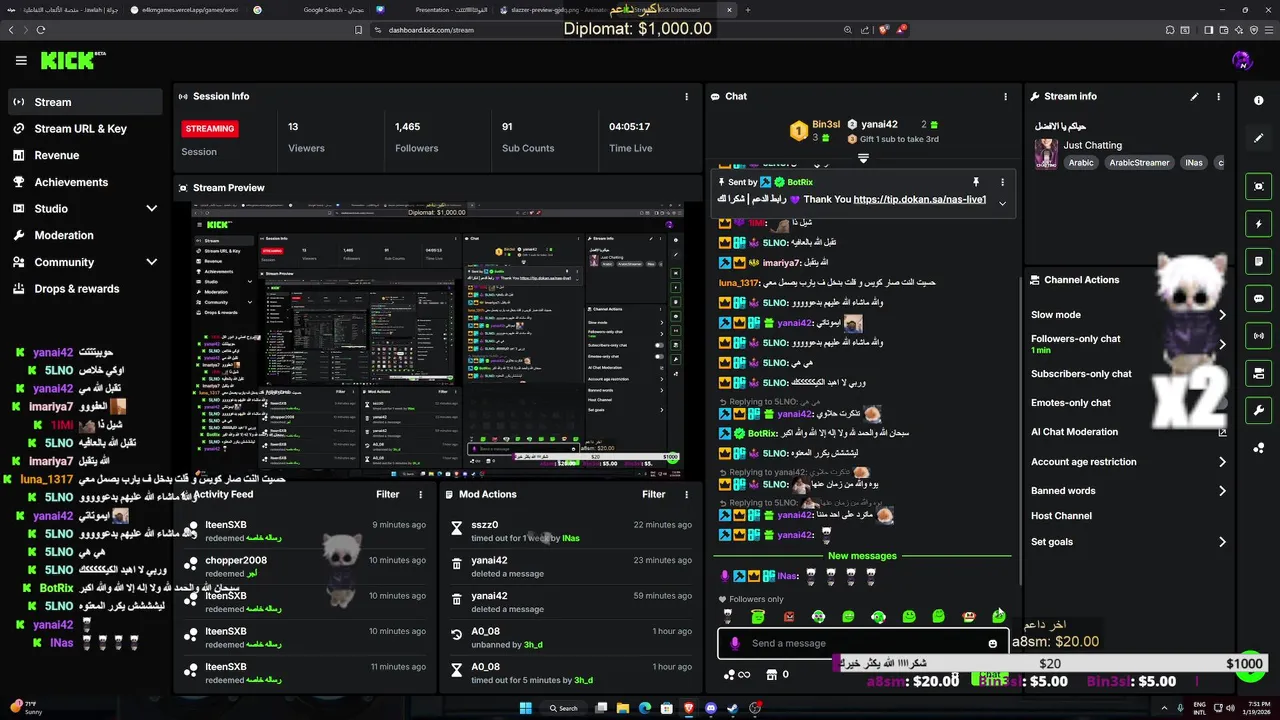Screen dimensions: 1280x720
Task: Open the Stream info three-dot menu
Action: (x=1218, y=97)
